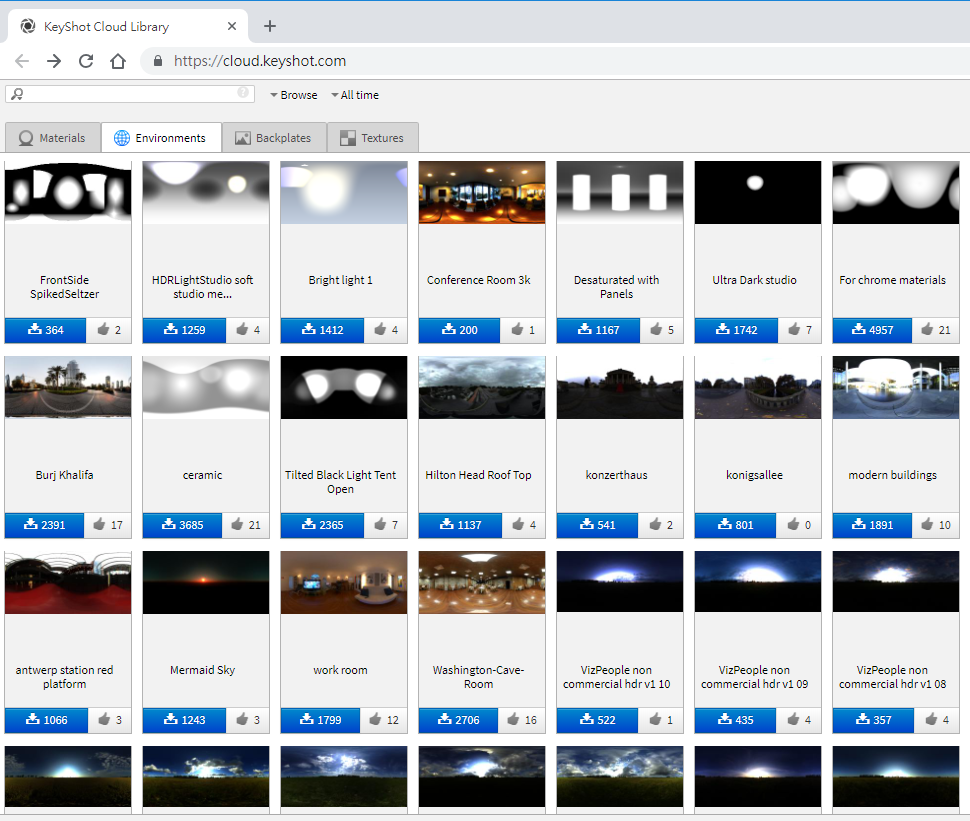Like the konzerthaus environment
Screen dimensions: 970x821
click(661, 525)
